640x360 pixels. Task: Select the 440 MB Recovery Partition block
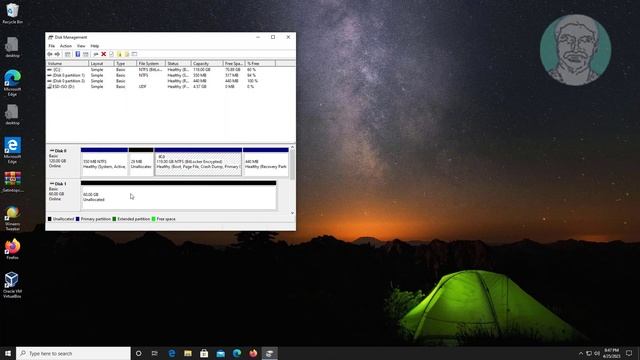pyautogui.click(x=266, y=162)
